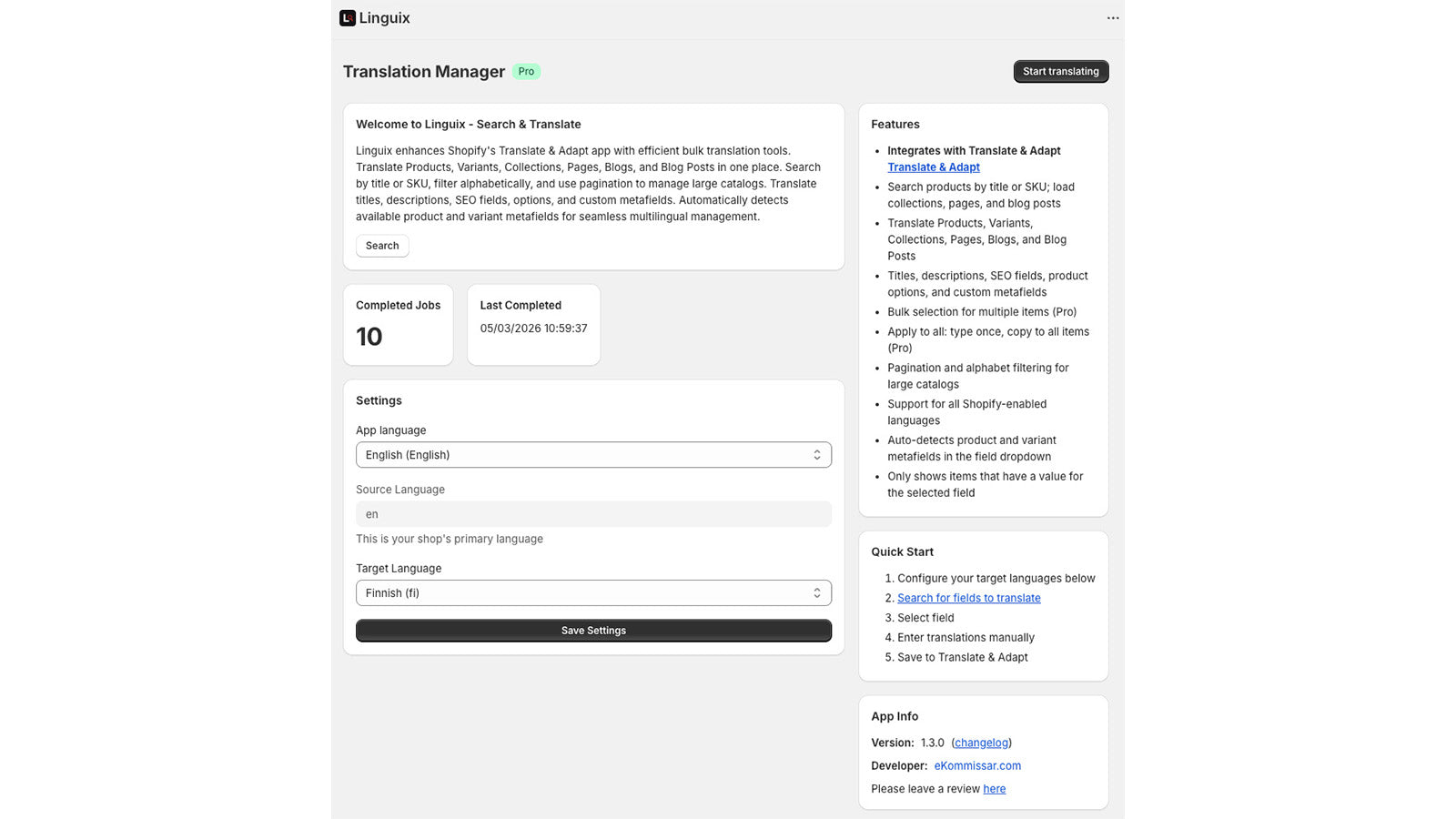1456x819 pixels.
Task: Click the Pro badge next to title
Action: [x=526, y=72]
